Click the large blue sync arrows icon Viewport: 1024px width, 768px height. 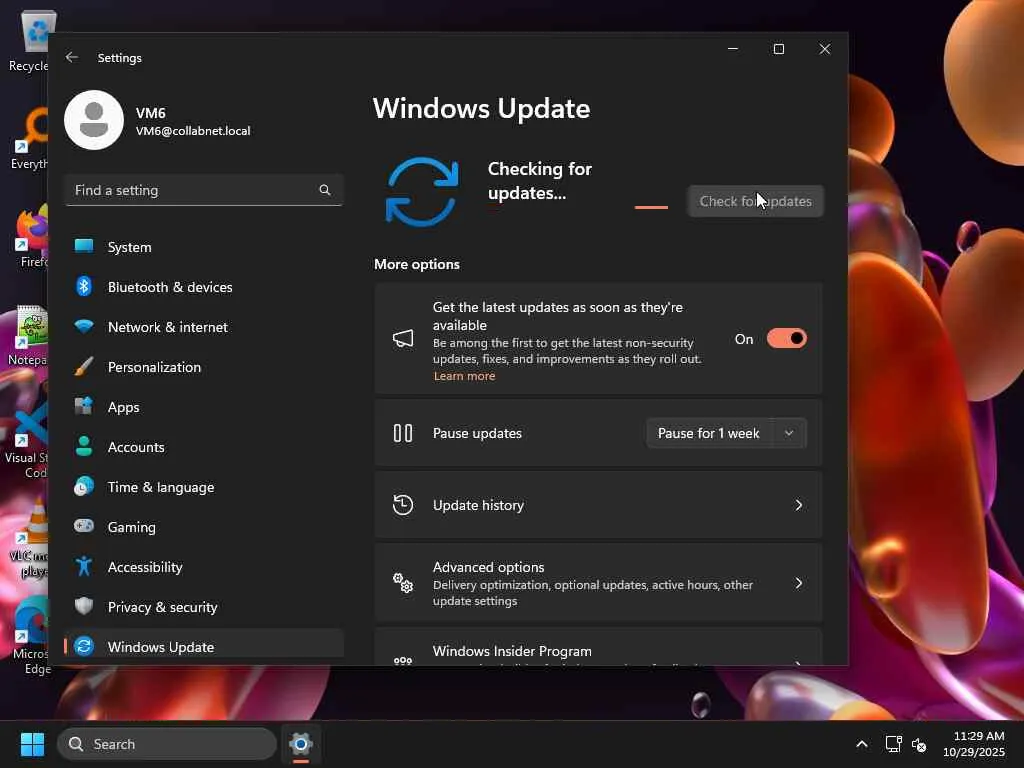422,191
